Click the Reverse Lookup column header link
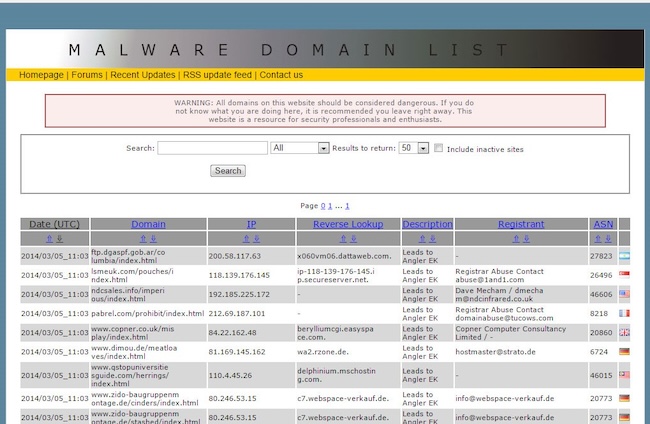Image resolution: width=650 pixels, height=424 pixels. (348, 224)
